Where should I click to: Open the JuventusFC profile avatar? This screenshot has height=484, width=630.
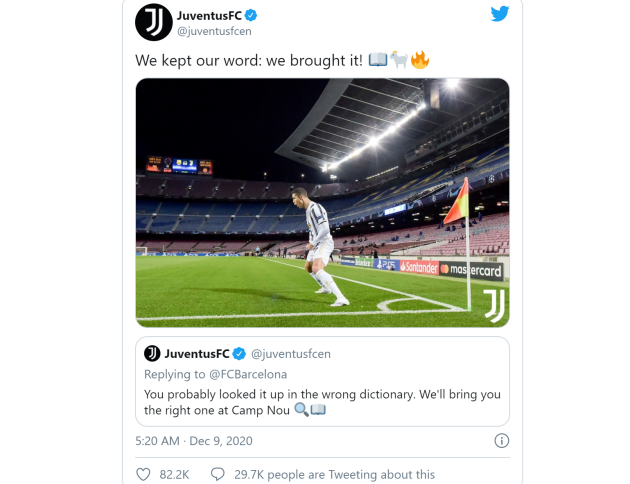tap(154, 22)
